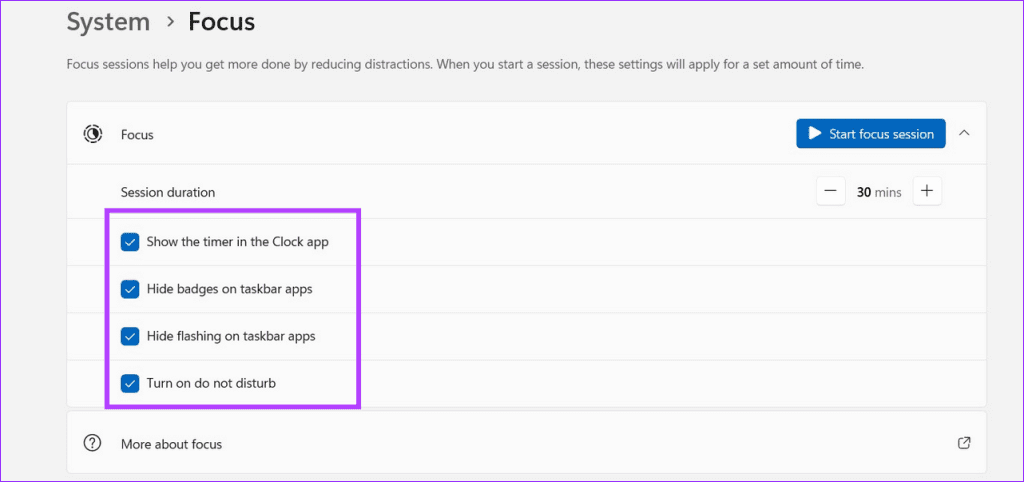Image resolution: width=1024 pixels, height=482 pixels.
Task: Uncheck Show the timer in the Clock app
Action: (130, 242)
